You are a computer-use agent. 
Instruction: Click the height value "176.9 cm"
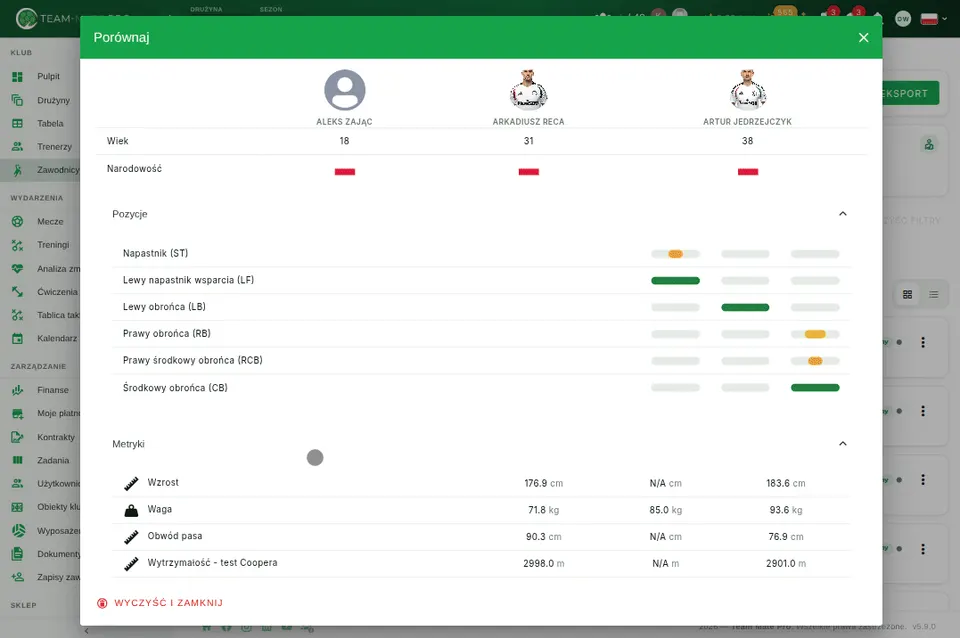[x=544, y=484]
